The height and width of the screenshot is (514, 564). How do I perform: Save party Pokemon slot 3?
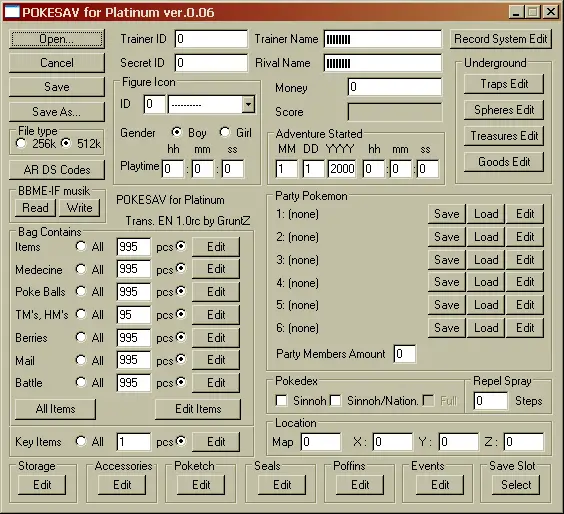pyautogui.click(x=447, y=260)
